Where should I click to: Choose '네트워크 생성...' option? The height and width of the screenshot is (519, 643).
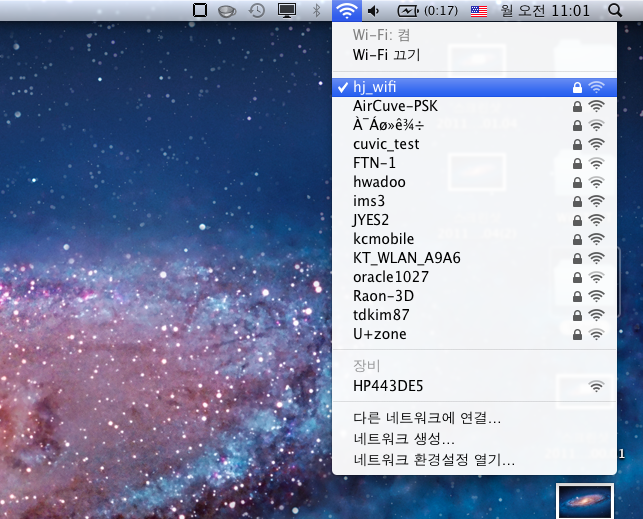click(x=474, y=439)
